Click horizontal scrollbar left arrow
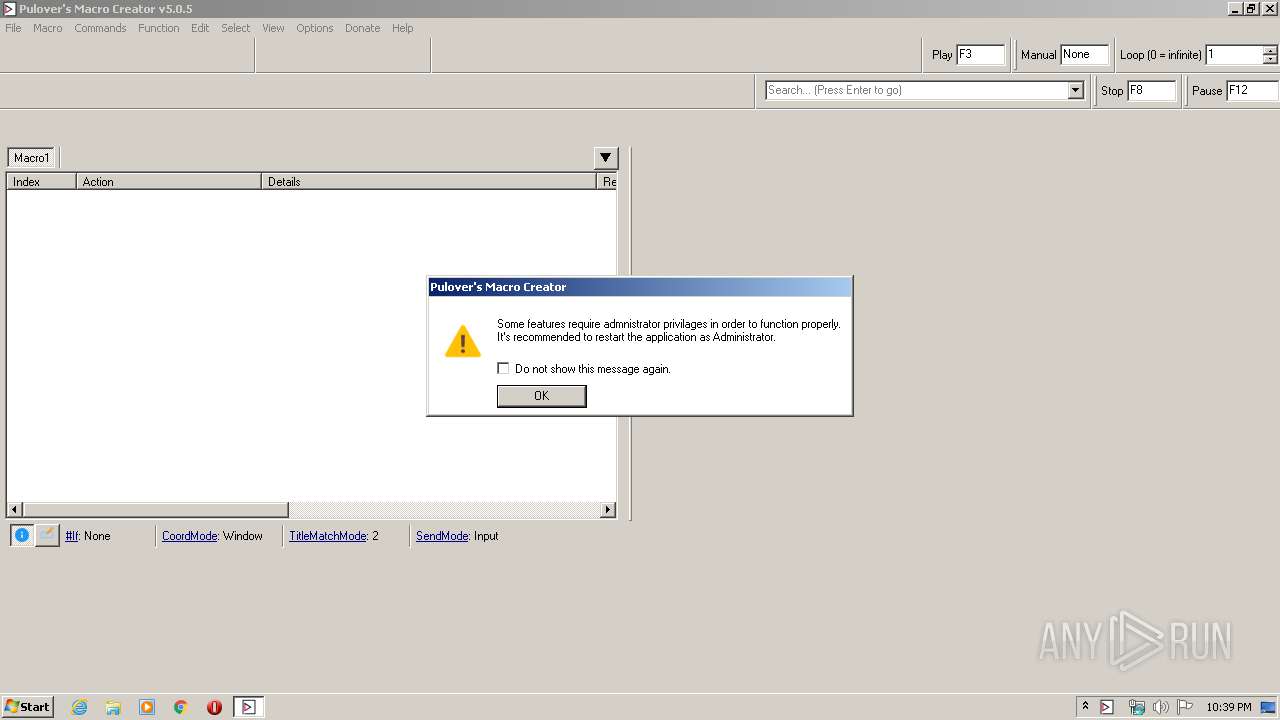Image resolution: width=1280 pixels, height=720 pixels. (x=15, y=510)
